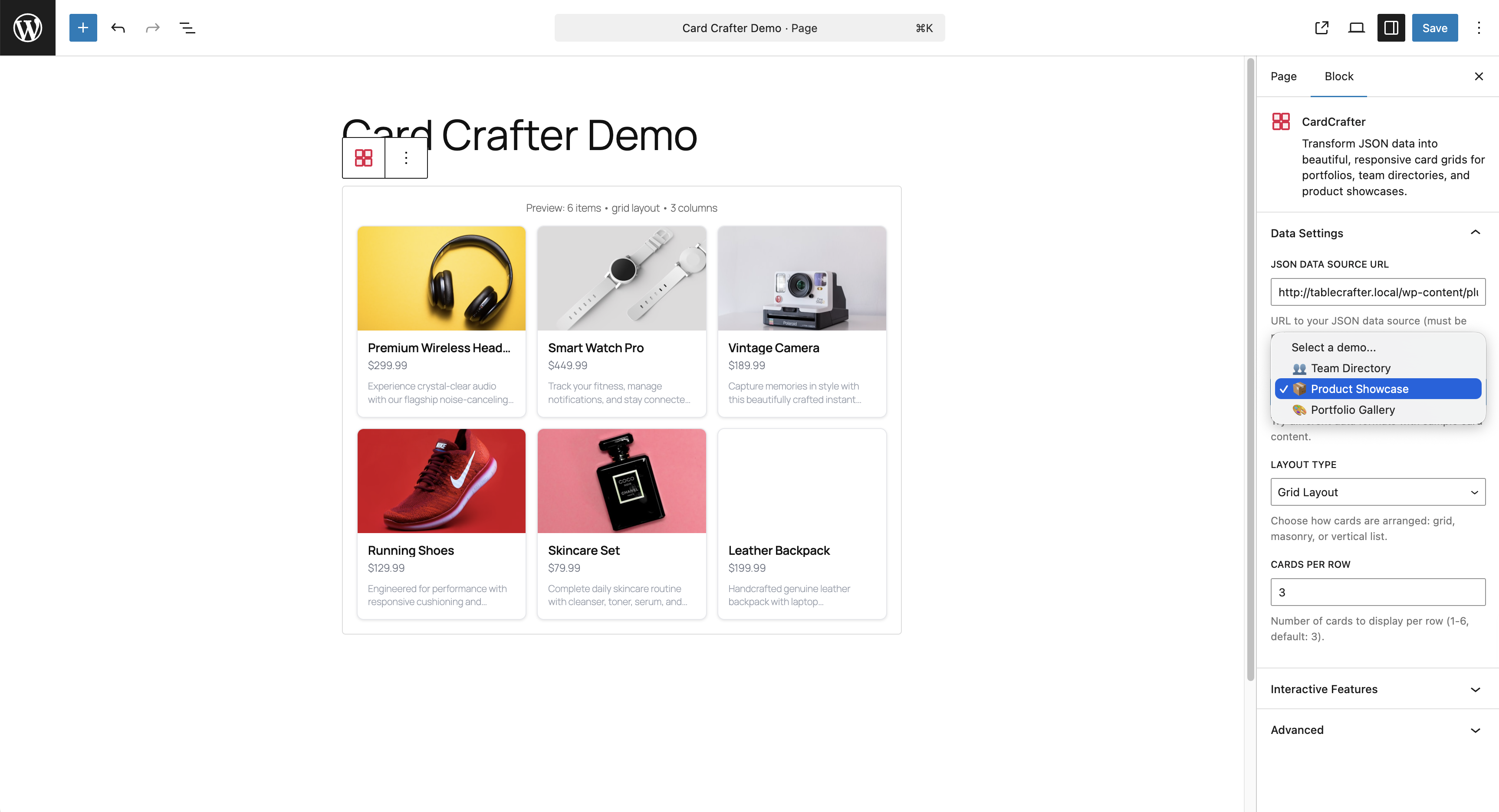Open the Card Crafter Demo command palette
1499x812 pixels.
pyautogui.click(x=749, y=28)
